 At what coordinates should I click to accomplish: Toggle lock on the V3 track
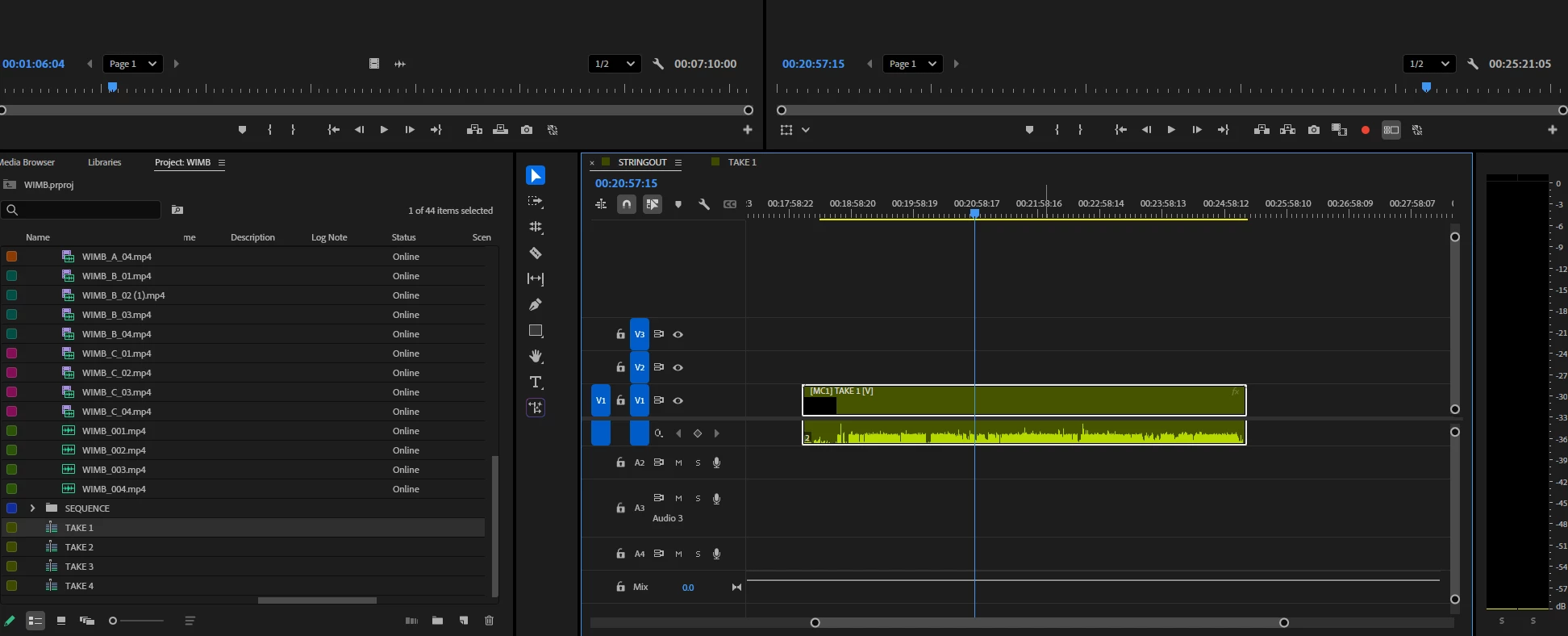coord(620,334)
